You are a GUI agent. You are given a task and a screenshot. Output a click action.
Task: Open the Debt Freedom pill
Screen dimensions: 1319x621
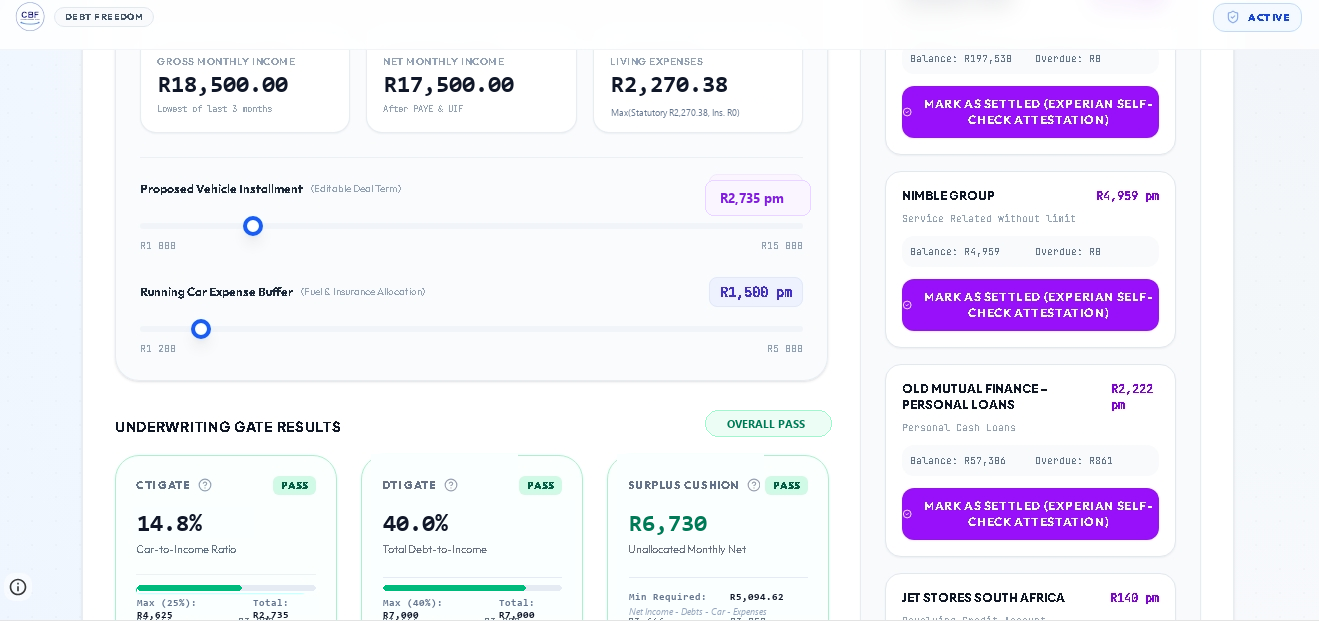tap(104, 17)
